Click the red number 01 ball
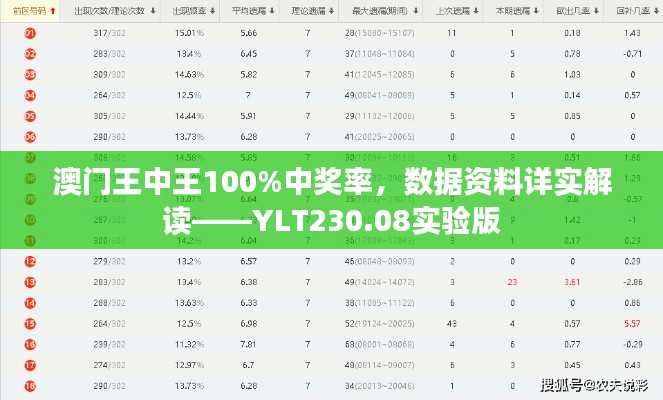 [x=30, y=33]
